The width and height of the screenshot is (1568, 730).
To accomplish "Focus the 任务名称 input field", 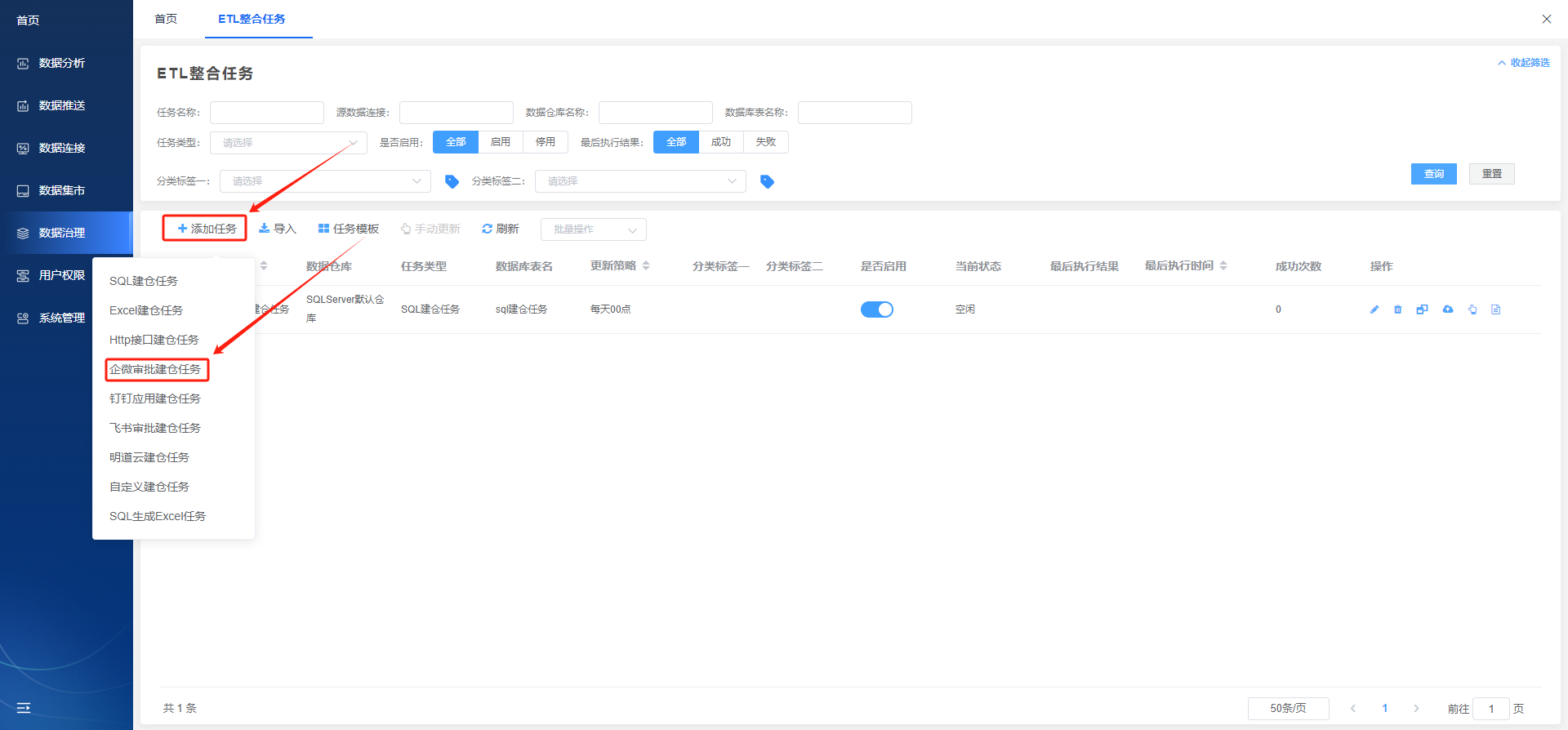I will (267, 113).
